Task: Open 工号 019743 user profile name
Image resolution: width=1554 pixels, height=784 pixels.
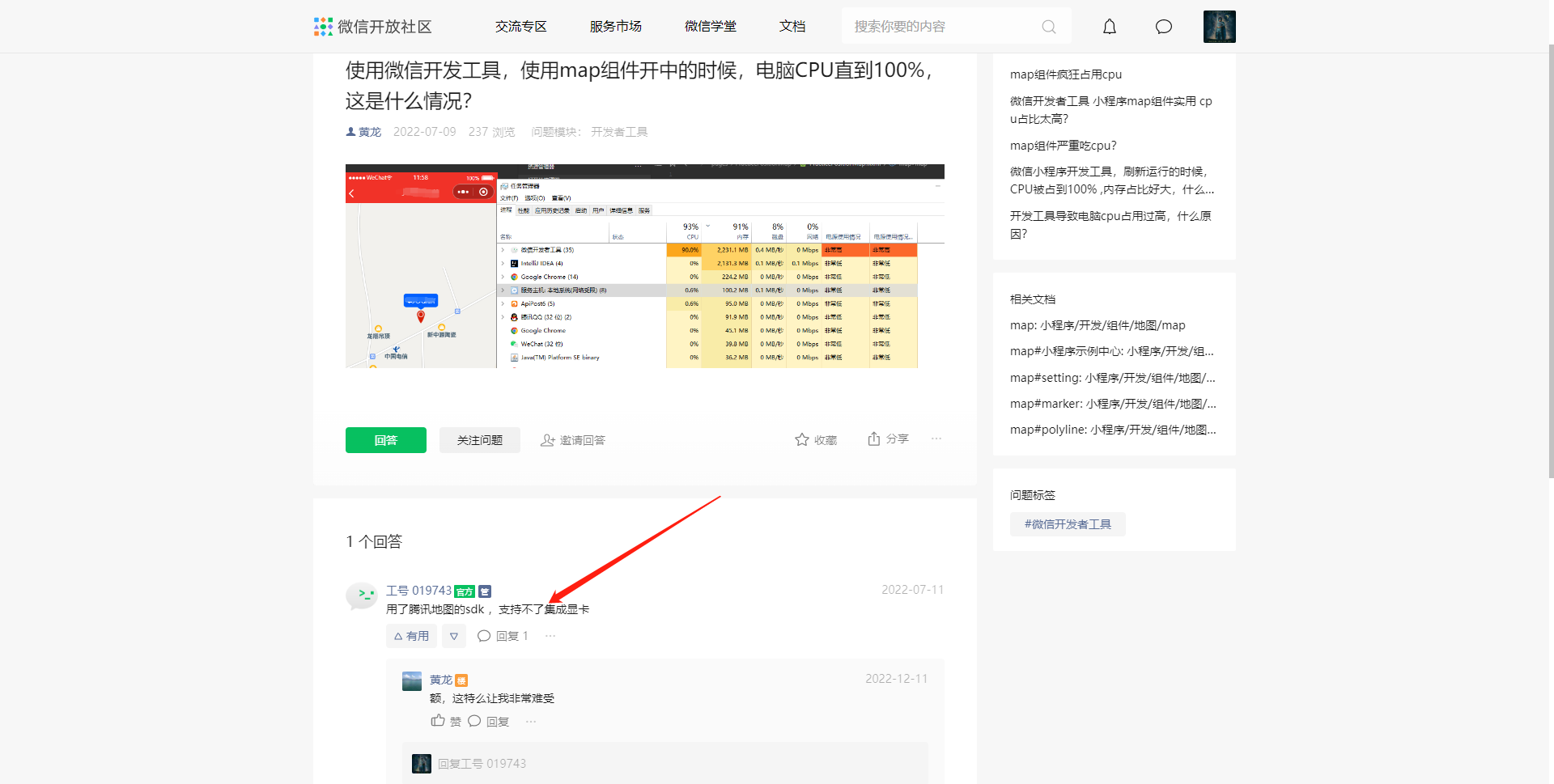Action: click(419, 591)
